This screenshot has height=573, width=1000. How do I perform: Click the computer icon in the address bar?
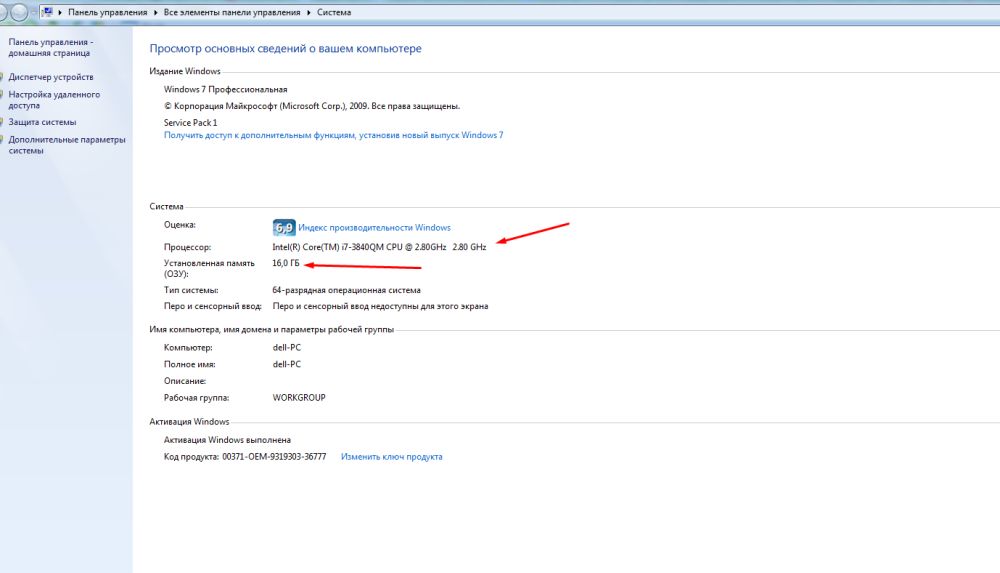(x=47, y=11)
